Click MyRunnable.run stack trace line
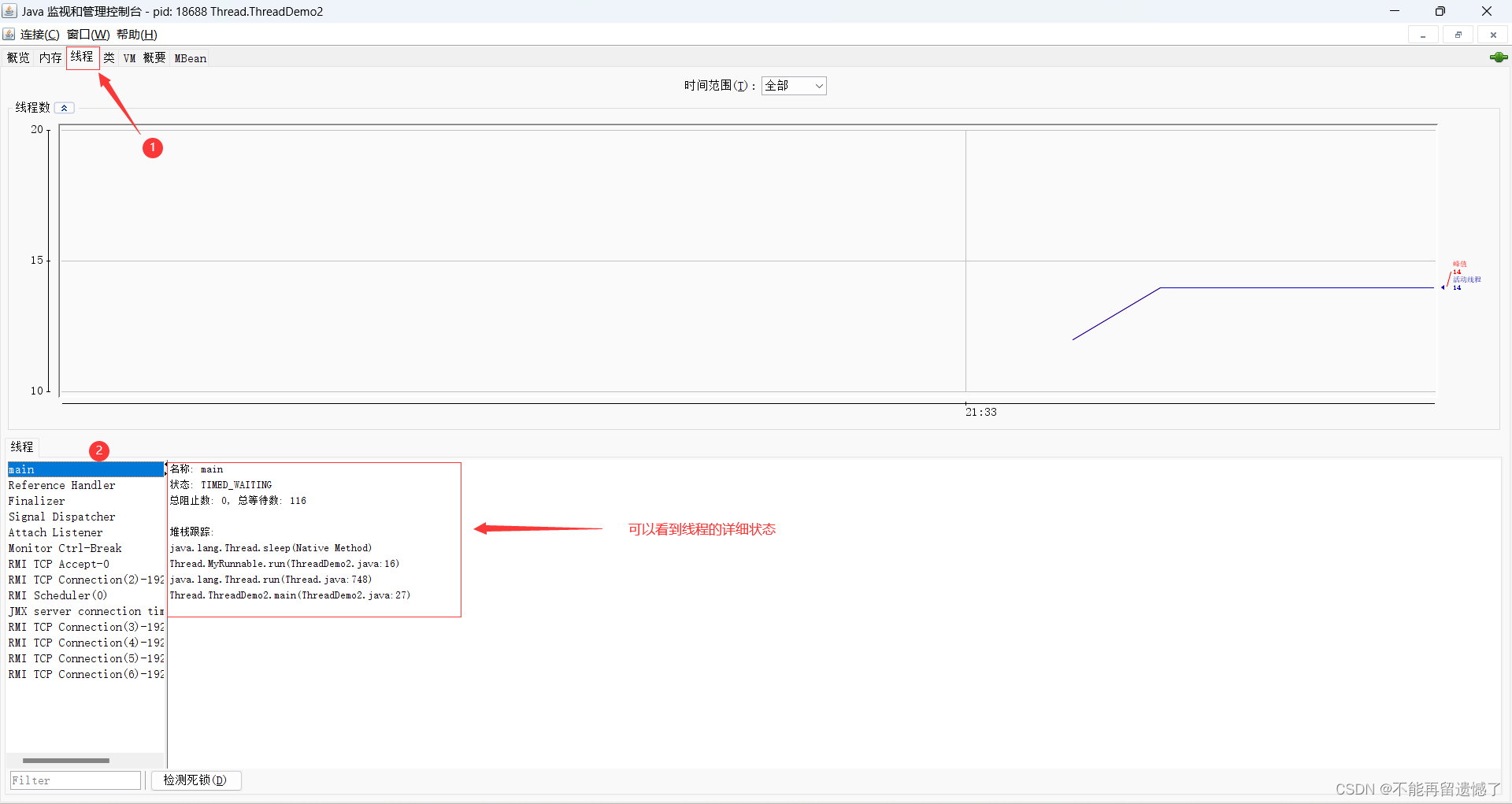1512x804 pixels. 284,564
